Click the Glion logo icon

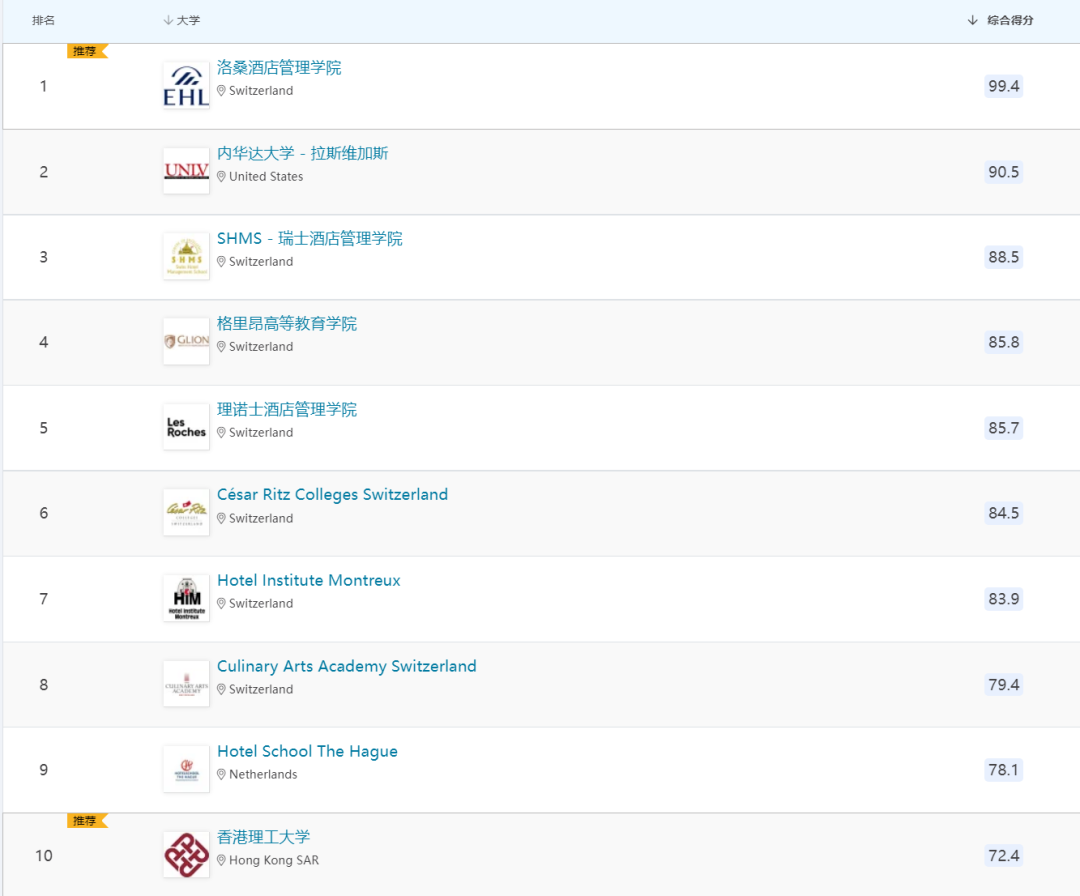186,342
